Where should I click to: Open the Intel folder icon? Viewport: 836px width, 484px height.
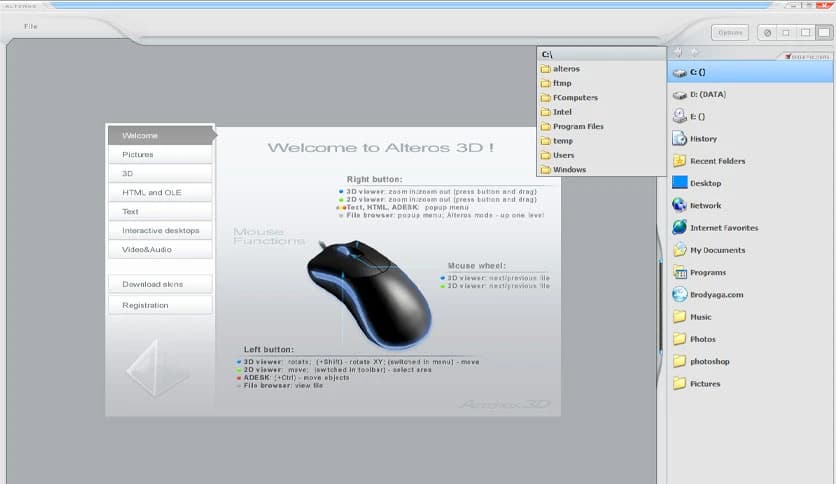click(545, 112)
